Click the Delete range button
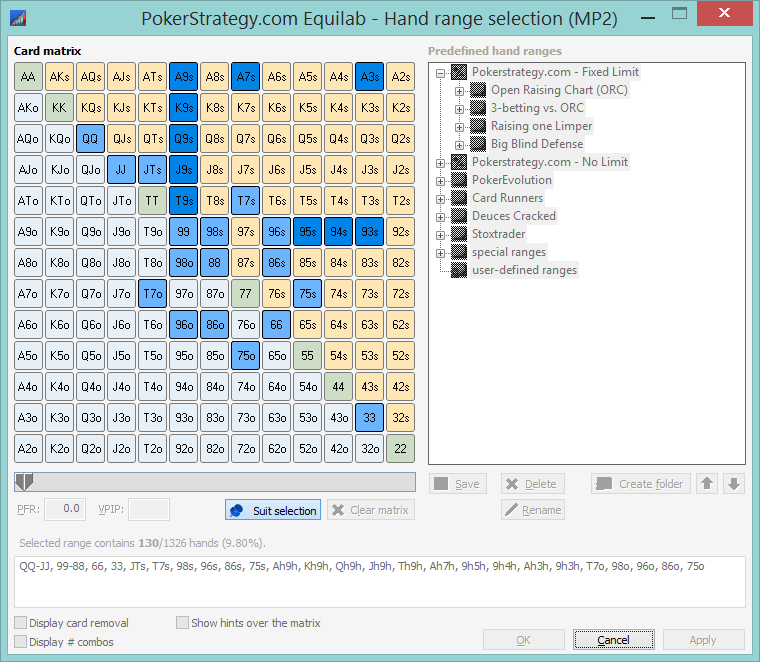Screen dimensions: 760x662 pos(533,484)
